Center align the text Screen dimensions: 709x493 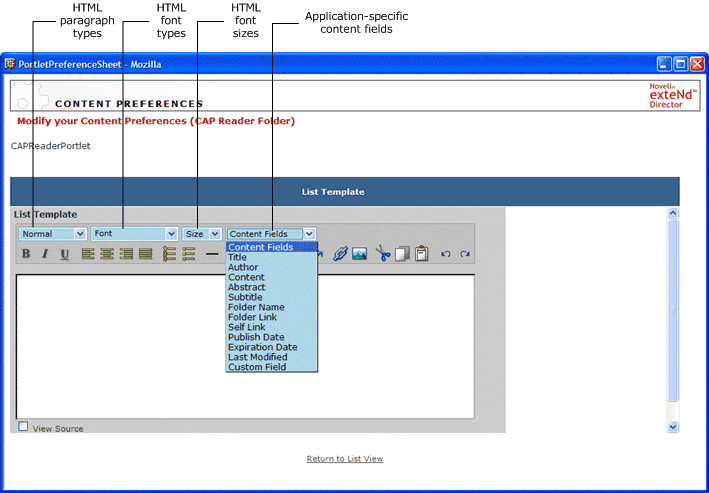tap(107, 254)
